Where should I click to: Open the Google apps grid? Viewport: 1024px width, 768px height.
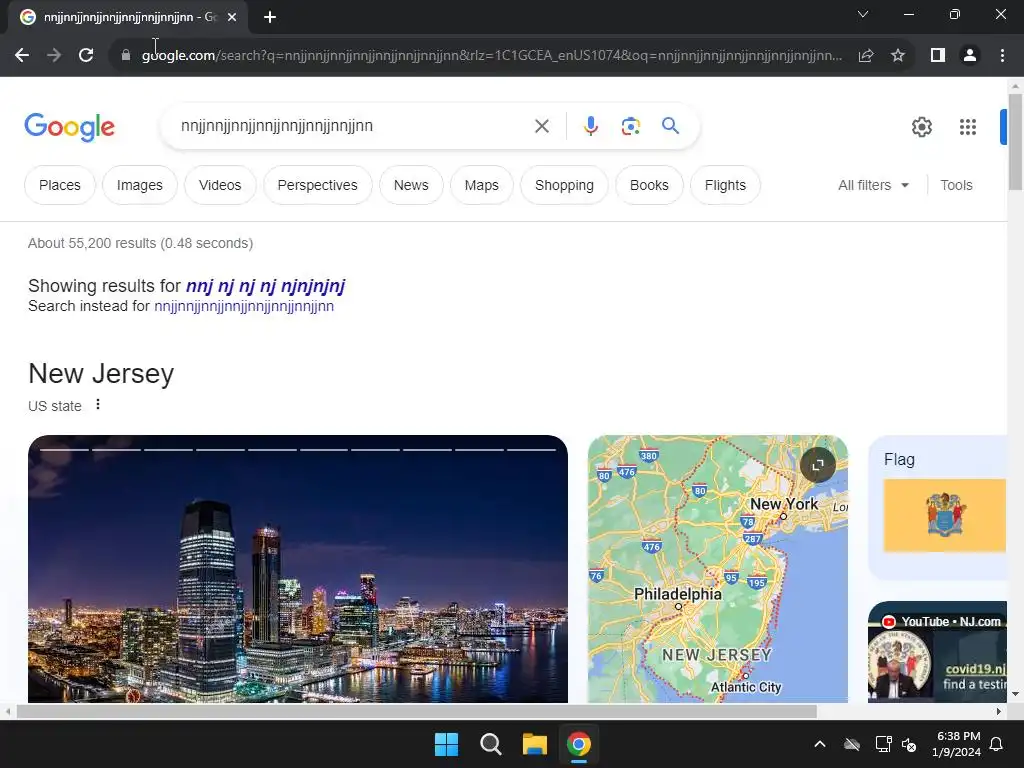tap(967, 127)
